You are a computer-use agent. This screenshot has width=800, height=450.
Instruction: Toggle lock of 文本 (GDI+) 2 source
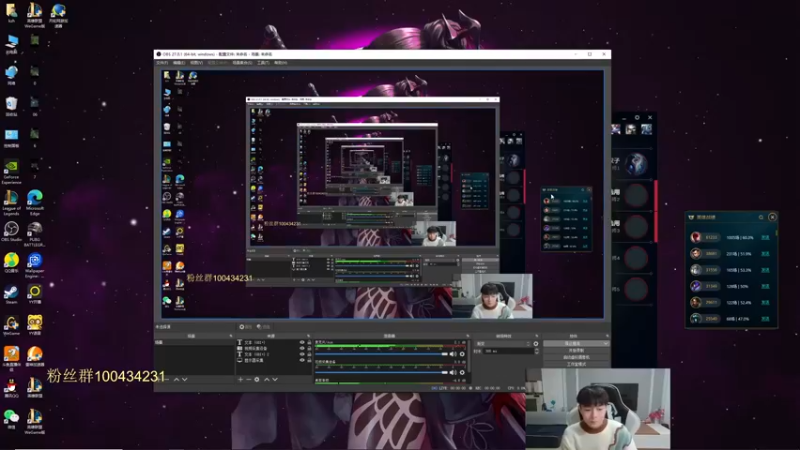(x=309, y=354)
